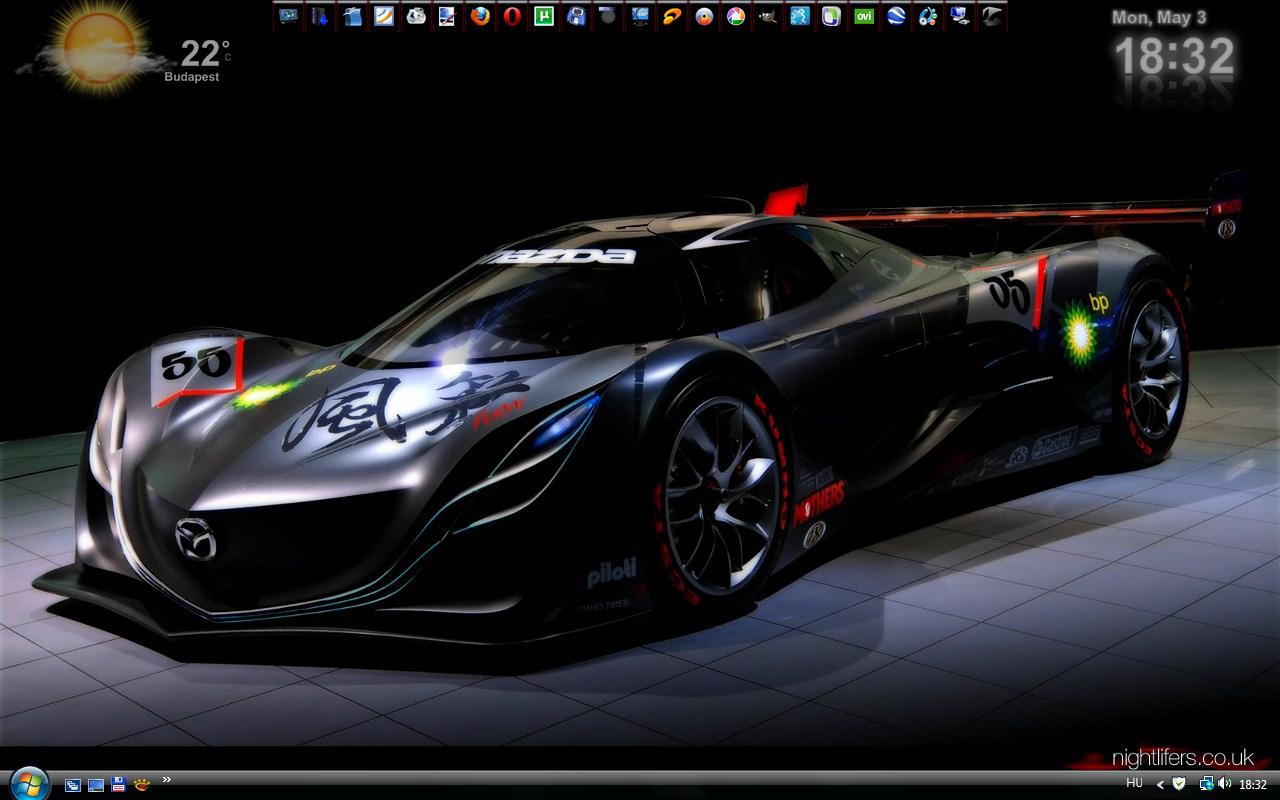Screen dimensions: 1280x800
Task: Click Switch between windows quick launch icon
Action: 73,785
